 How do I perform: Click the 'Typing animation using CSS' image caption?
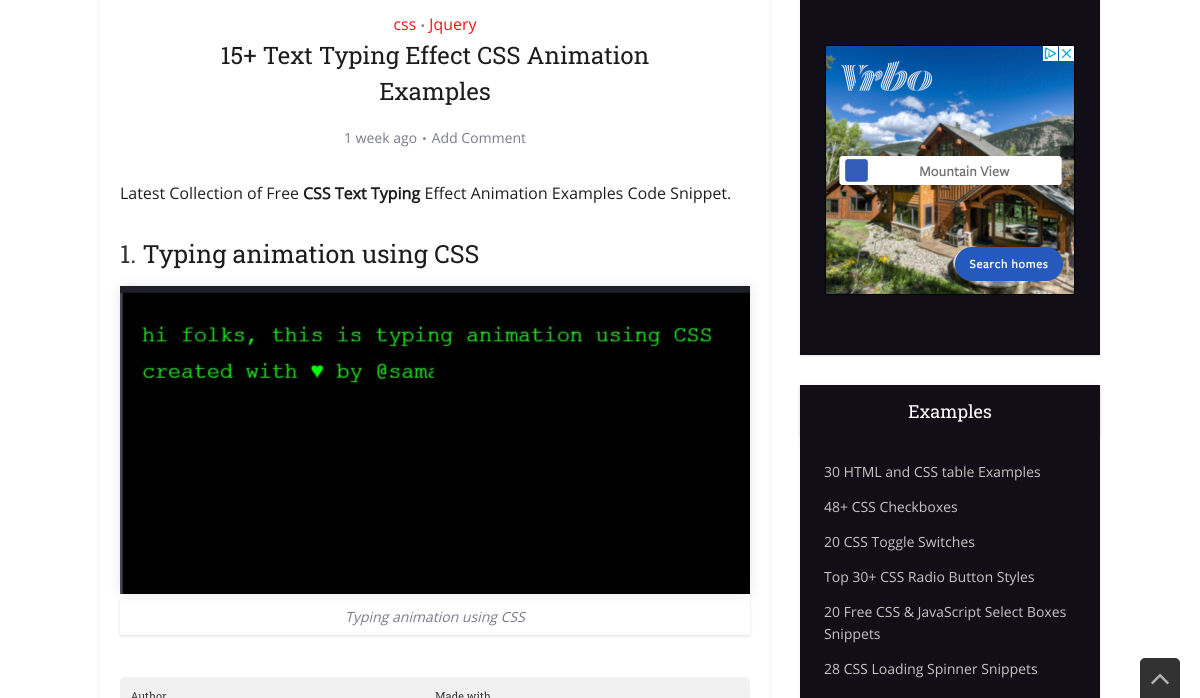(x=435, y=617)
